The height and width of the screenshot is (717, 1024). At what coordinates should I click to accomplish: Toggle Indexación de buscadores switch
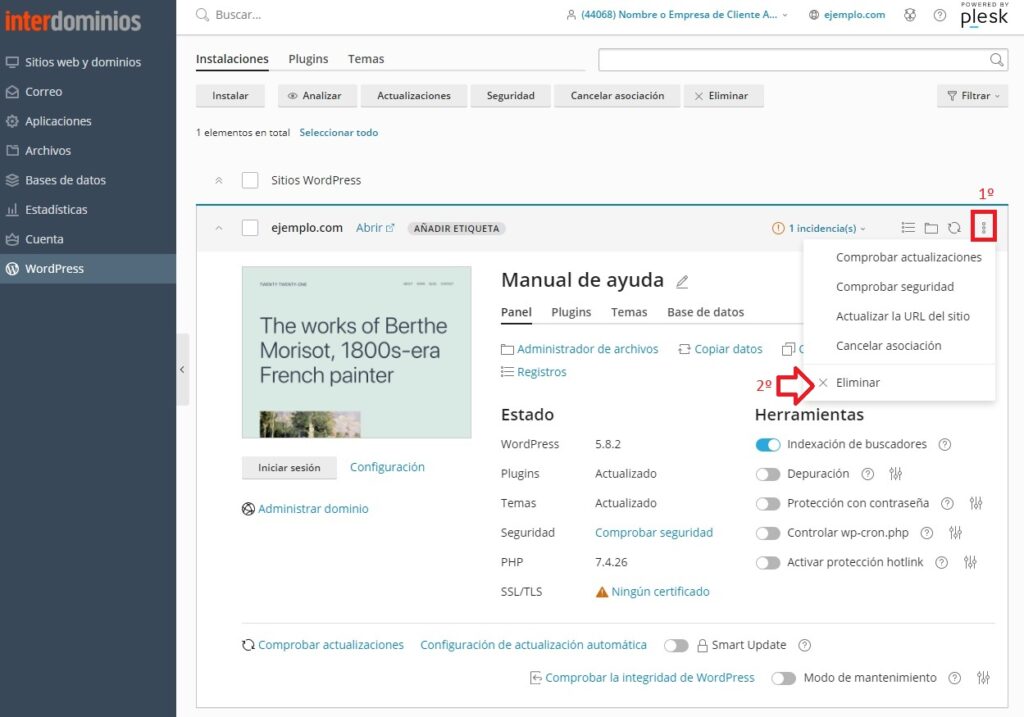768,445
